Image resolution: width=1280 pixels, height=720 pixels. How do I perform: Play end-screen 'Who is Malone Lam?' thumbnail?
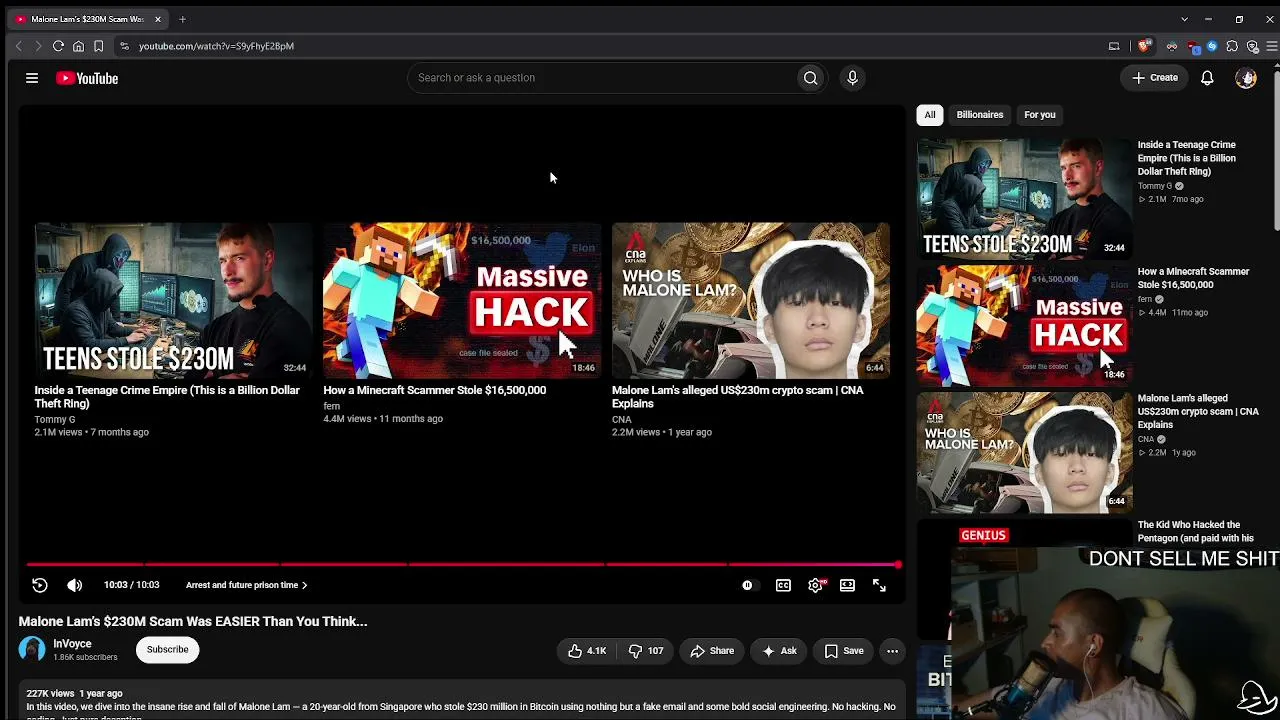[x=751, y=300]
